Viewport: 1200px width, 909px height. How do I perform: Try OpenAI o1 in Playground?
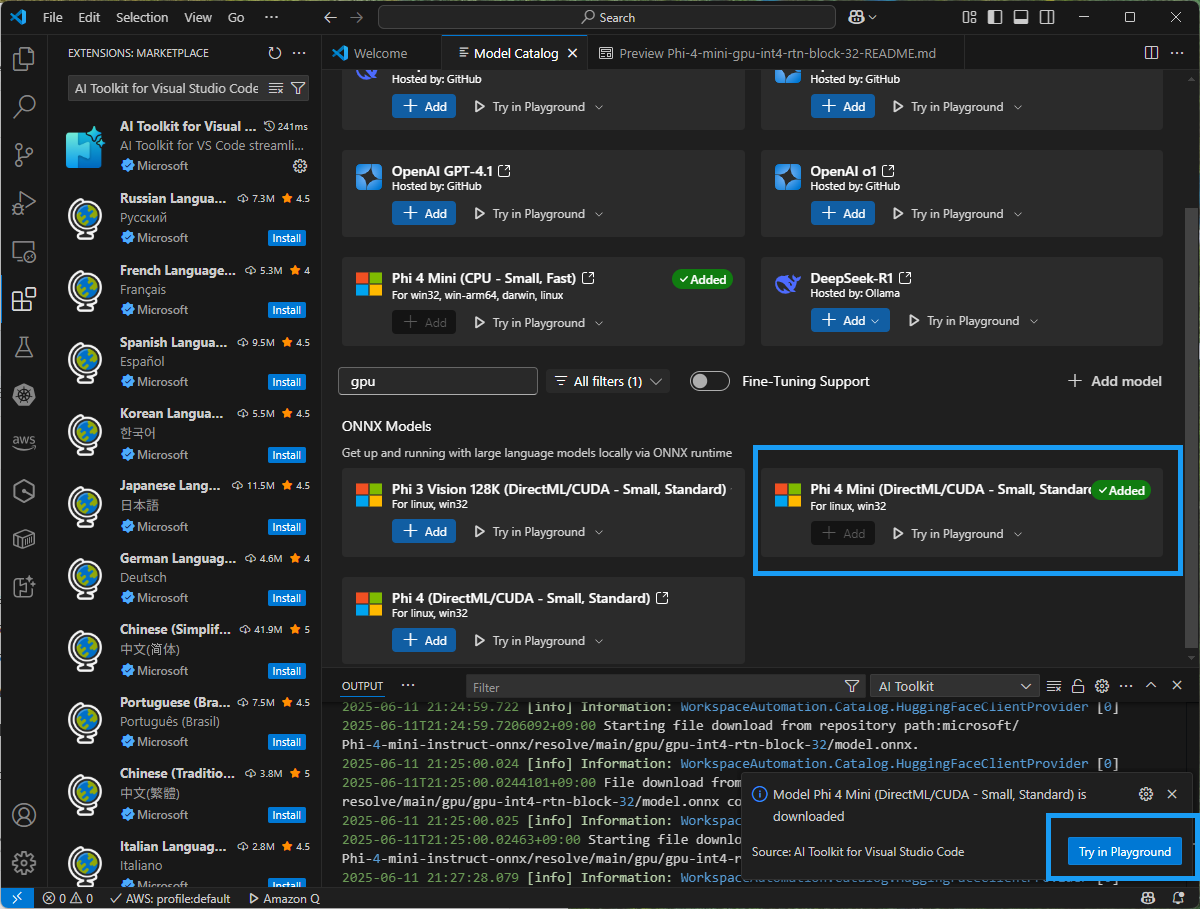pos(948,214)
